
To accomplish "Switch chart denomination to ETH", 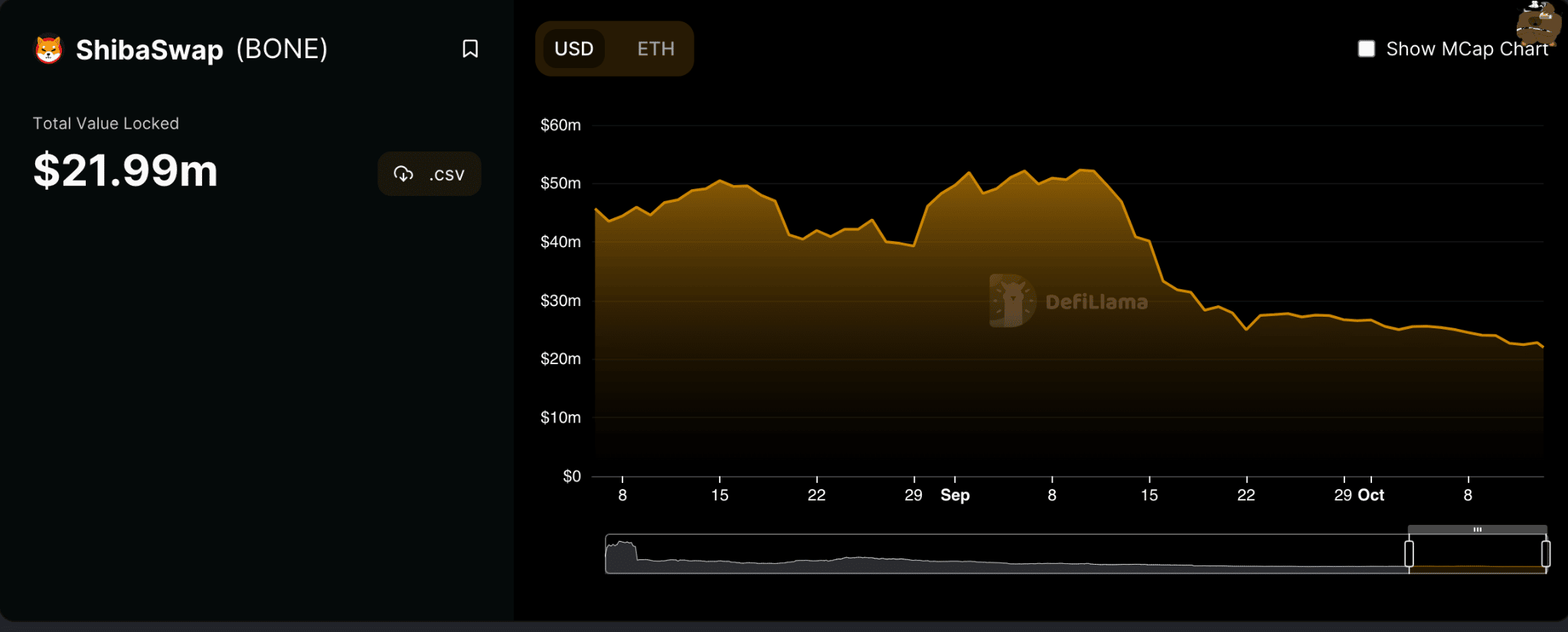I will [655, 49].
